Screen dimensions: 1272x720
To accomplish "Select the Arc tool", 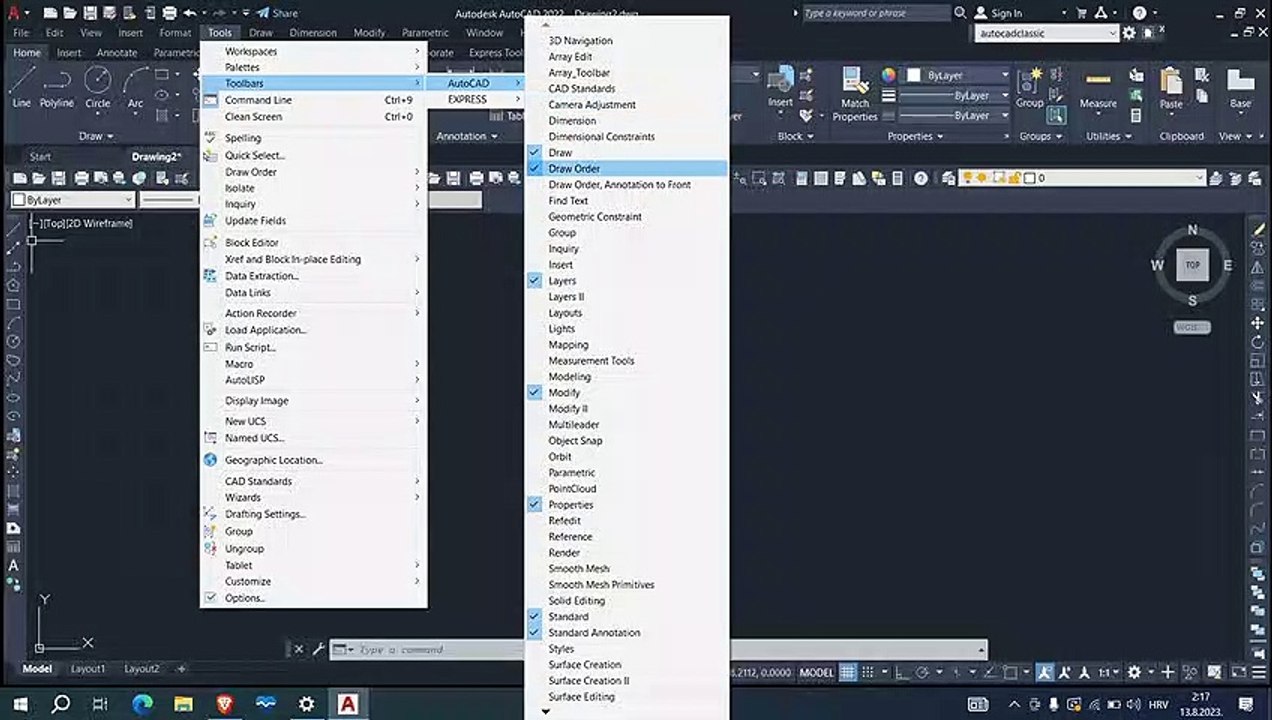I will tap(135, 87).
